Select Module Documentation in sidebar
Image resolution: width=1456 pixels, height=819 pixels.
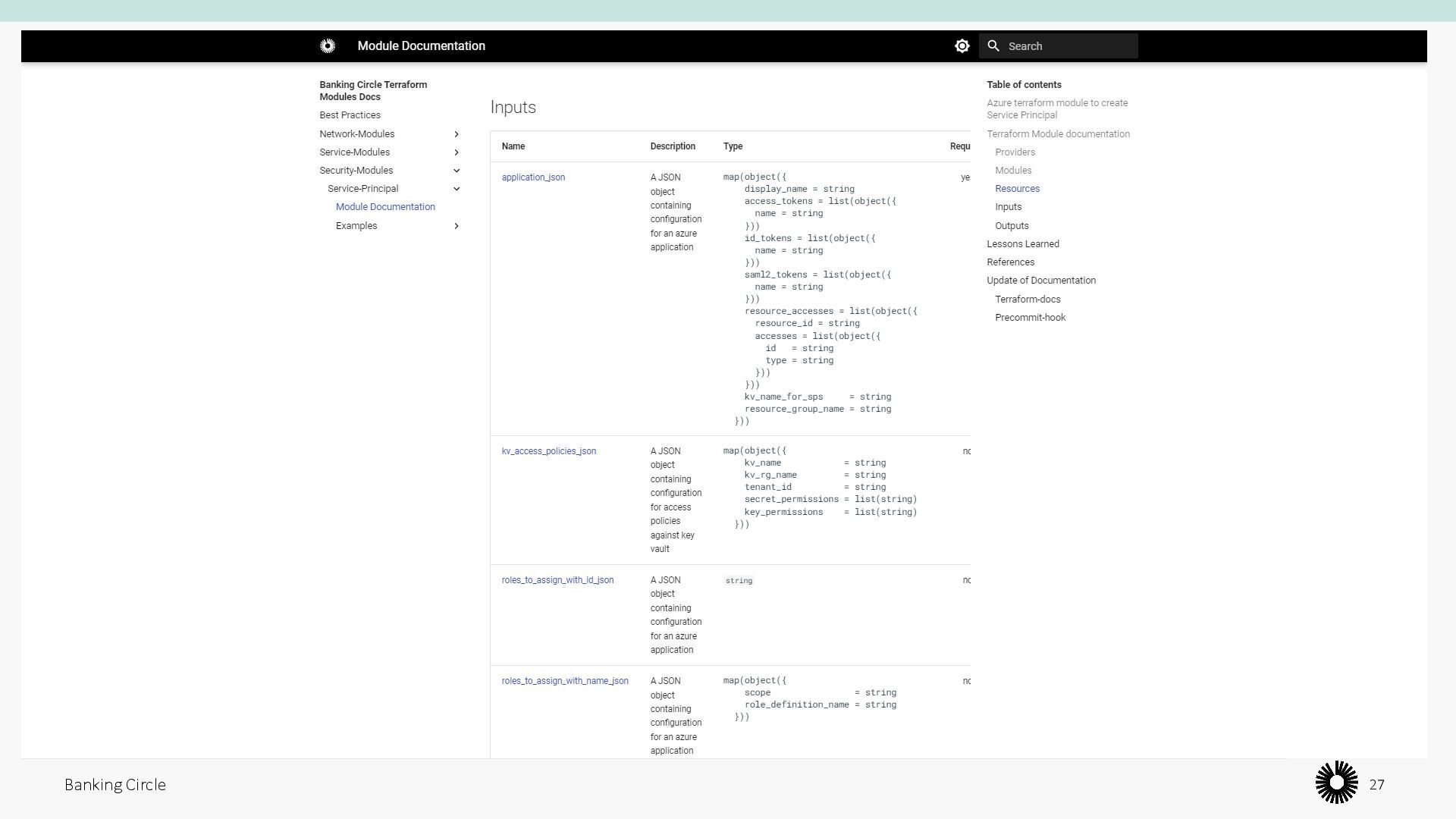pos(385,207)
